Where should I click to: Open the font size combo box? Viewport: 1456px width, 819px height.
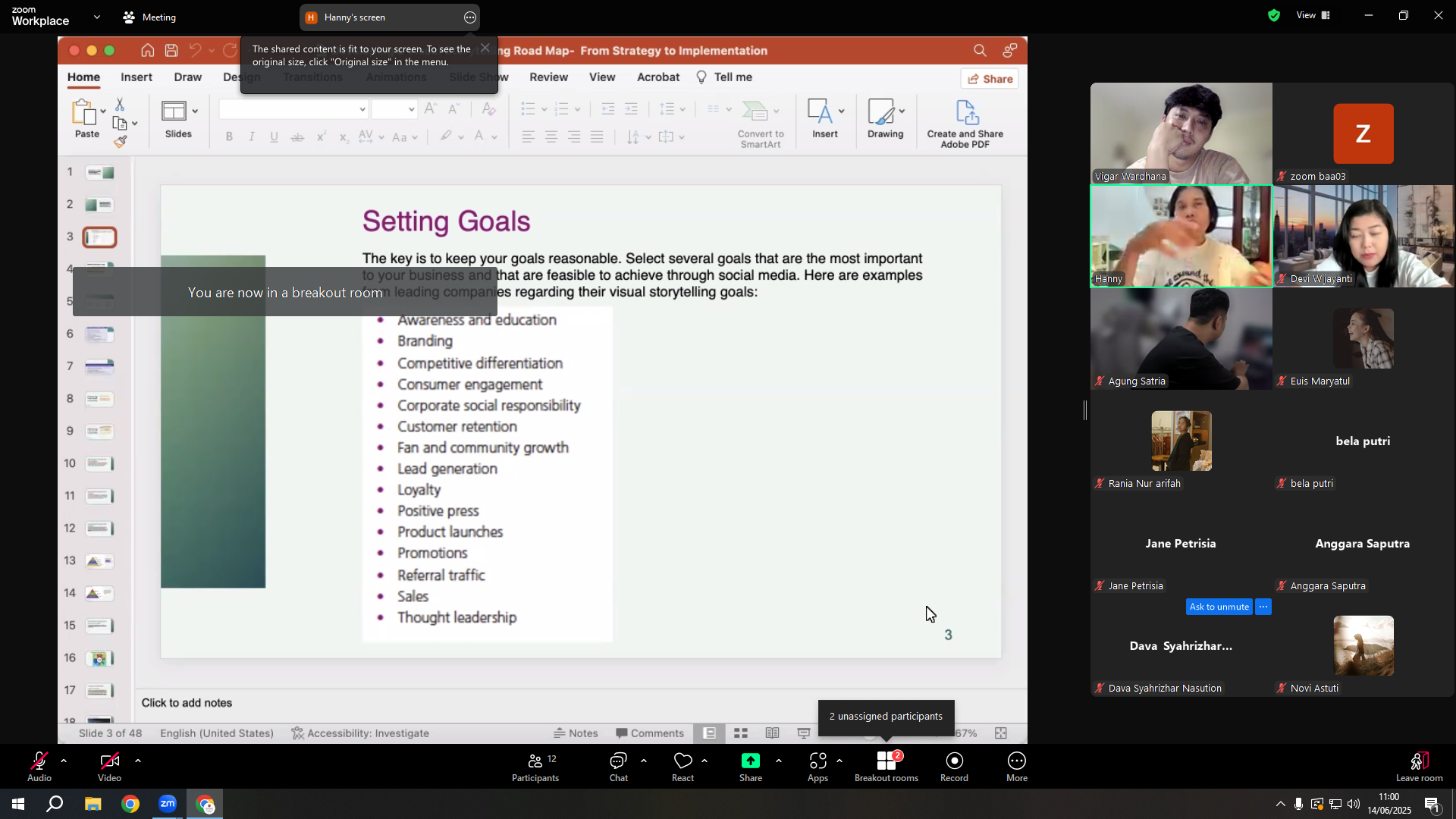click(x=394, y=109)
